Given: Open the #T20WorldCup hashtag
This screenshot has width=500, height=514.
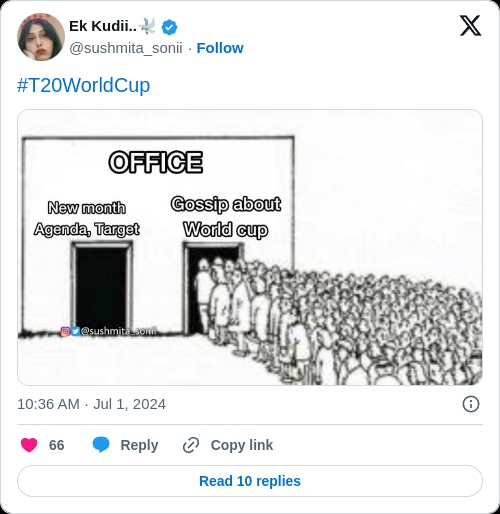Looking at the screenshot, I should 83,85.
